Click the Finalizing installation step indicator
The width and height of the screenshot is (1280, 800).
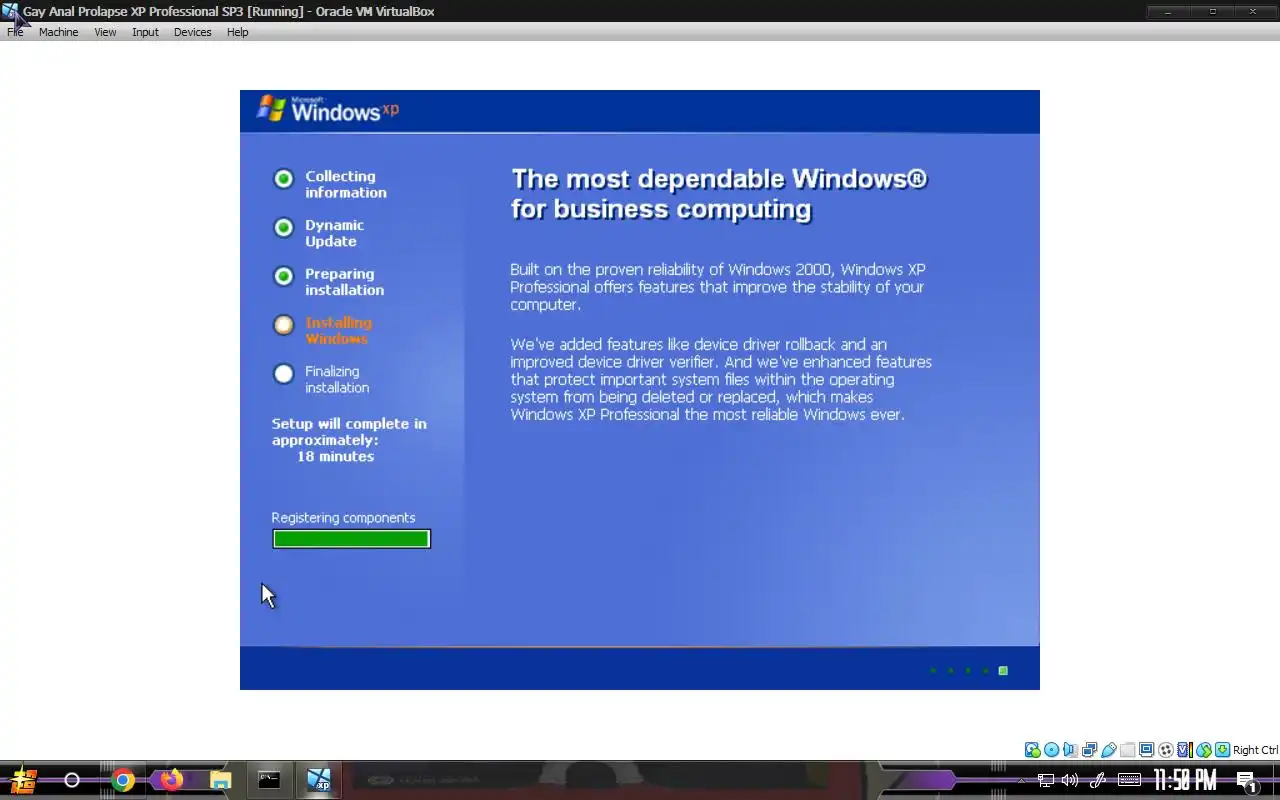tap(284, 374)
